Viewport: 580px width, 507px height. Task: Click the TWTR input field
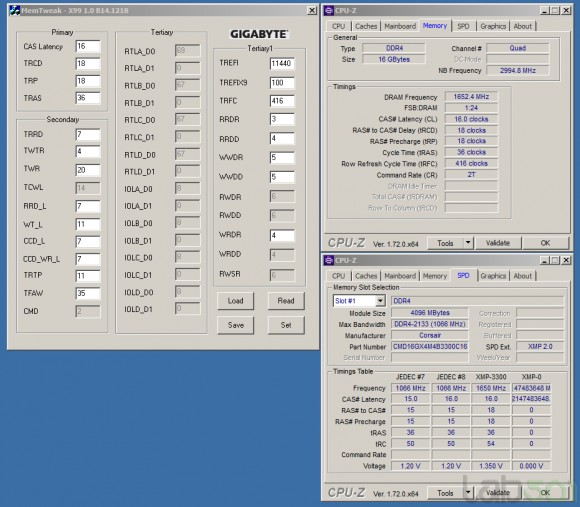pos(88,151)
